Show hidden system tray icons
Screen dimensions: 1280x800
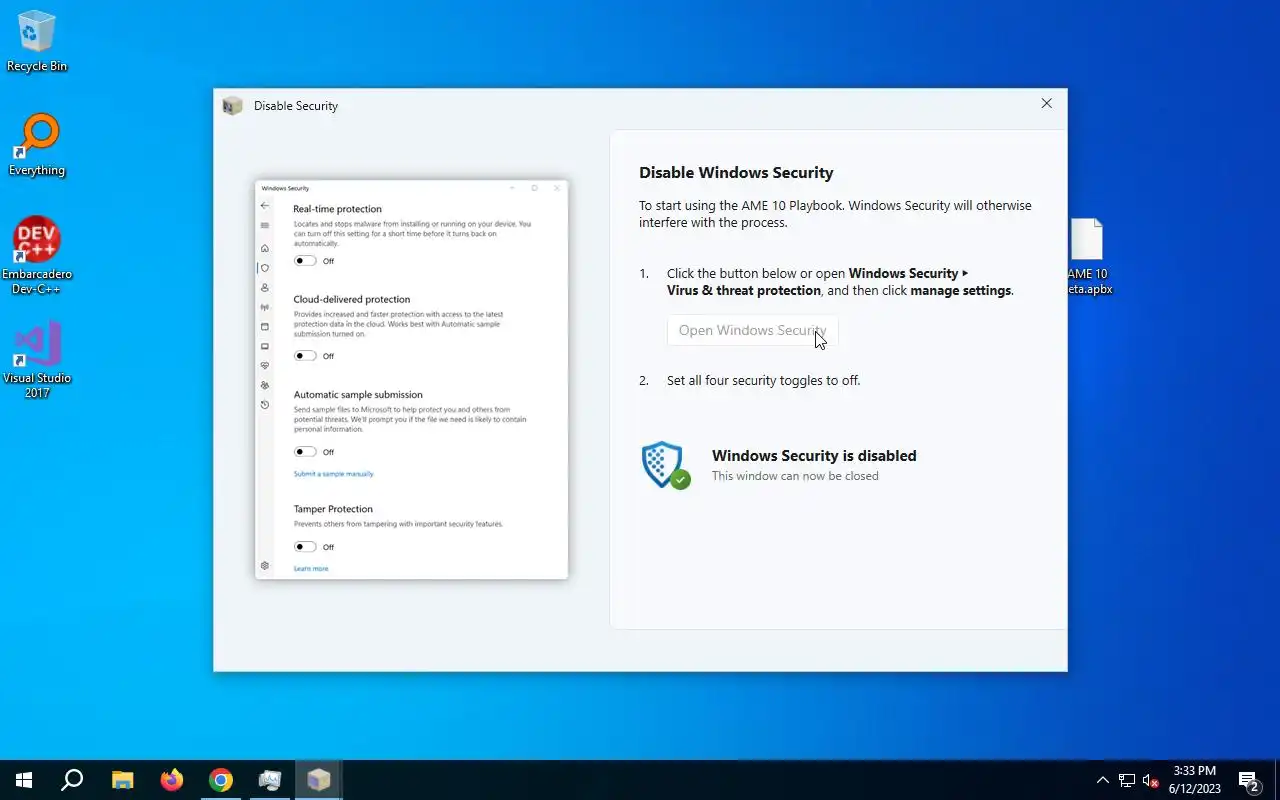click(1103, 780)
